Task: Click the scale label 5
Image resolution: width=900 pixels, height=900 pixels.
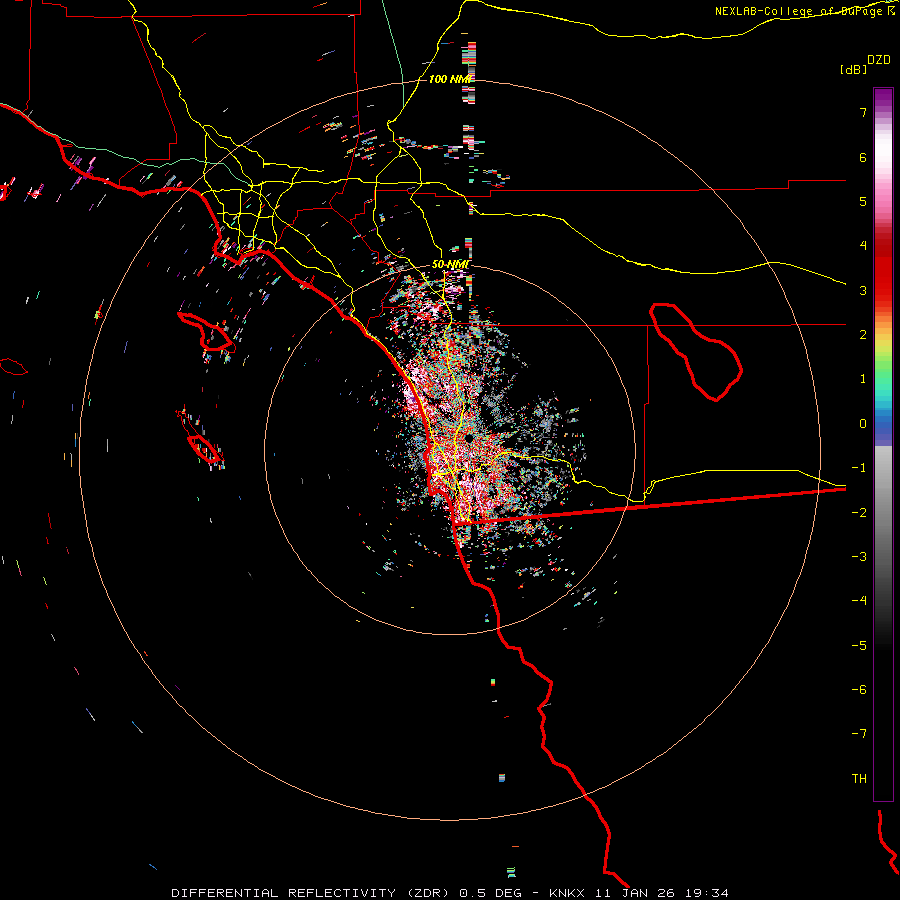Action: tap(863, 201)
